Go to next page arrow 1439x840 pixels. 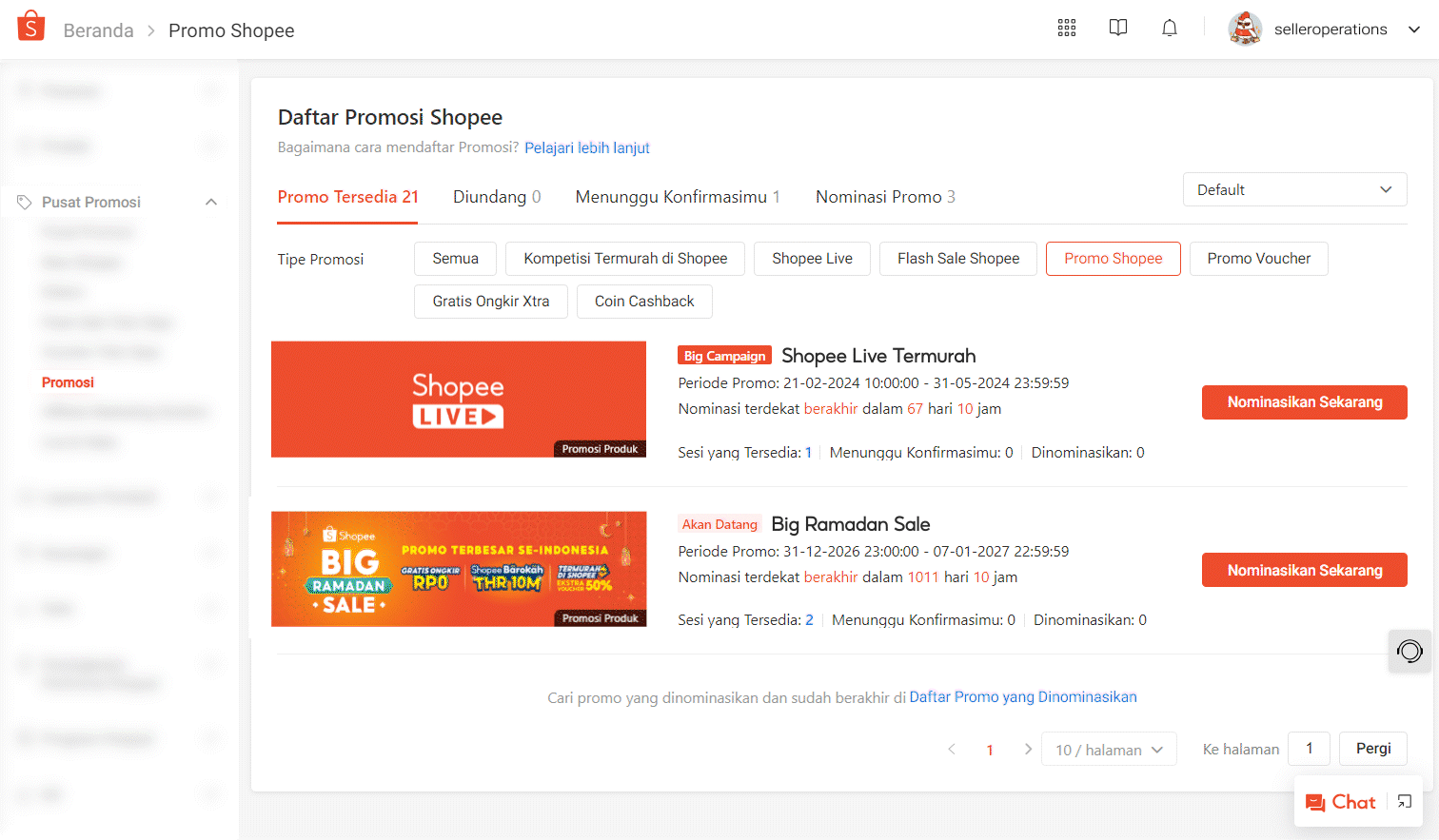point(1028,750)
